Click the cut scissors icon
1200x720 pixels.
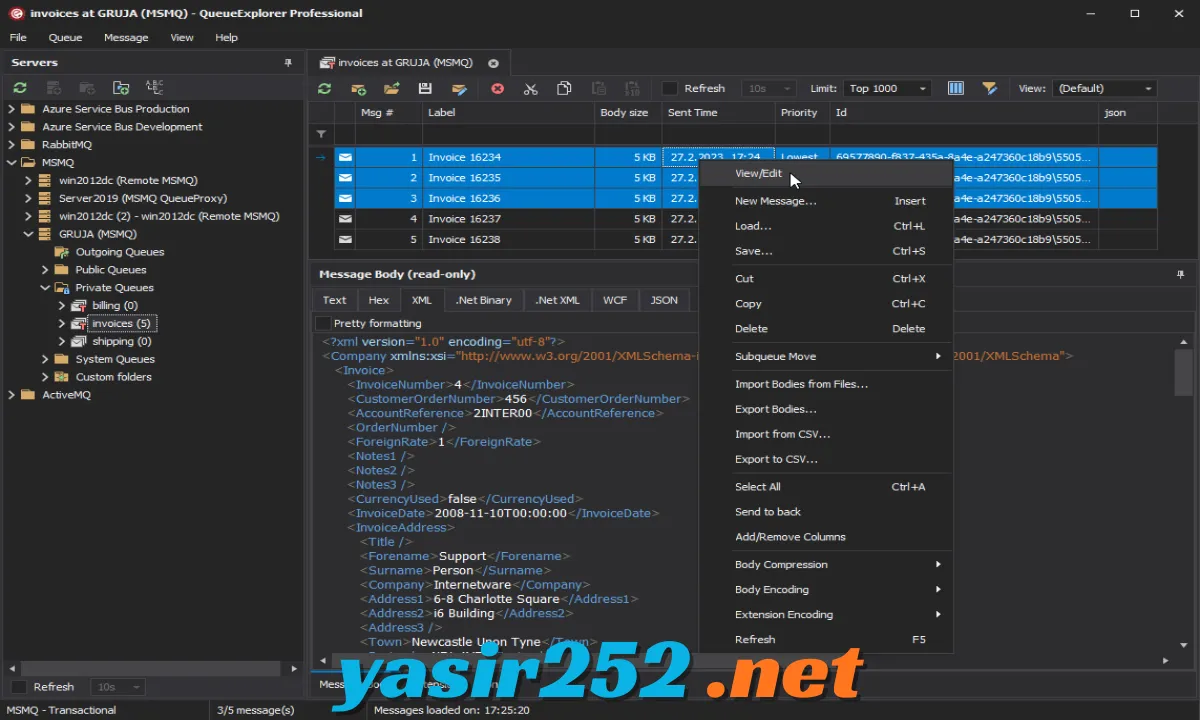click(x=531, y=88)
